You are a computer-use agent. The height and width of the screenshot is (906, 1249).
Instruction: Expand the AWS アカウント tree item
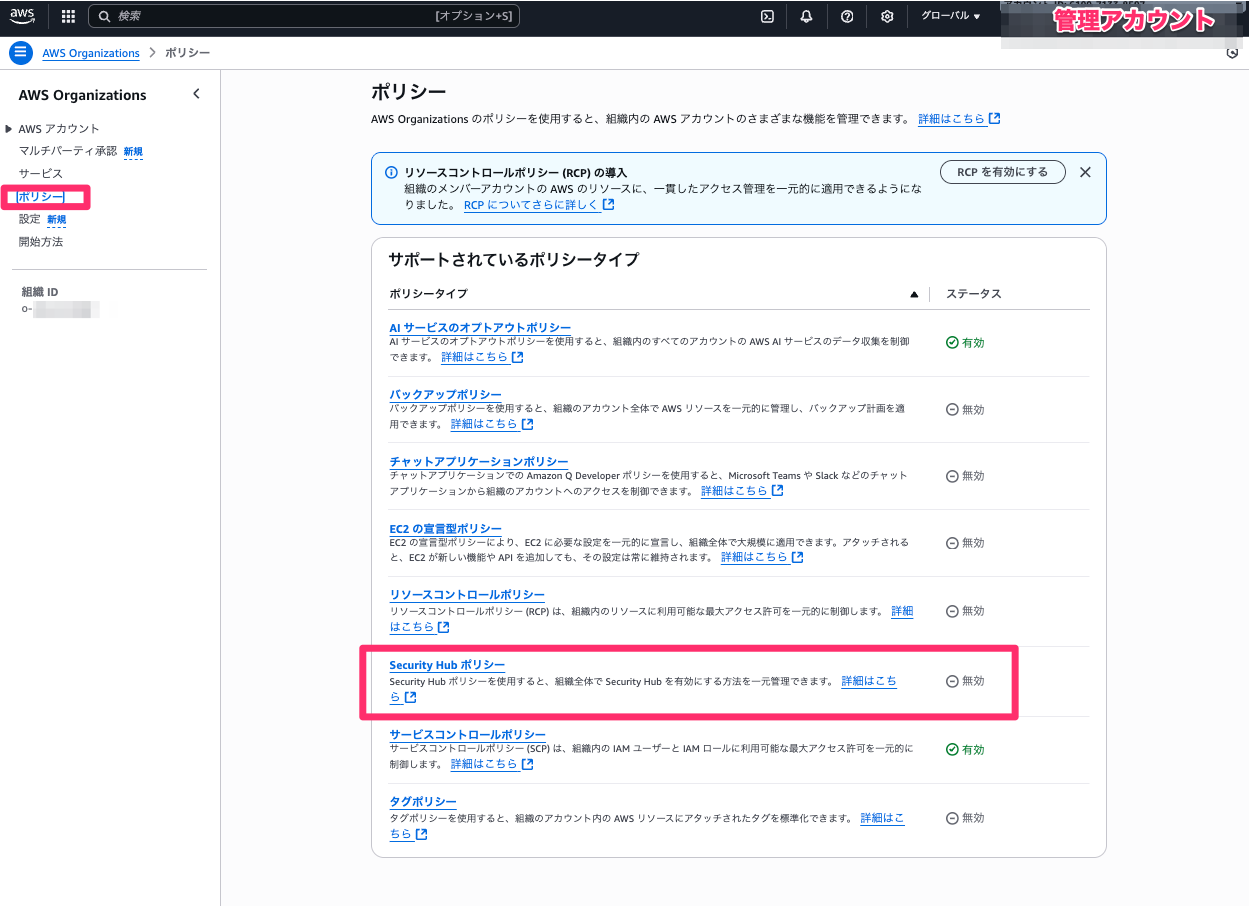point(9,129)
